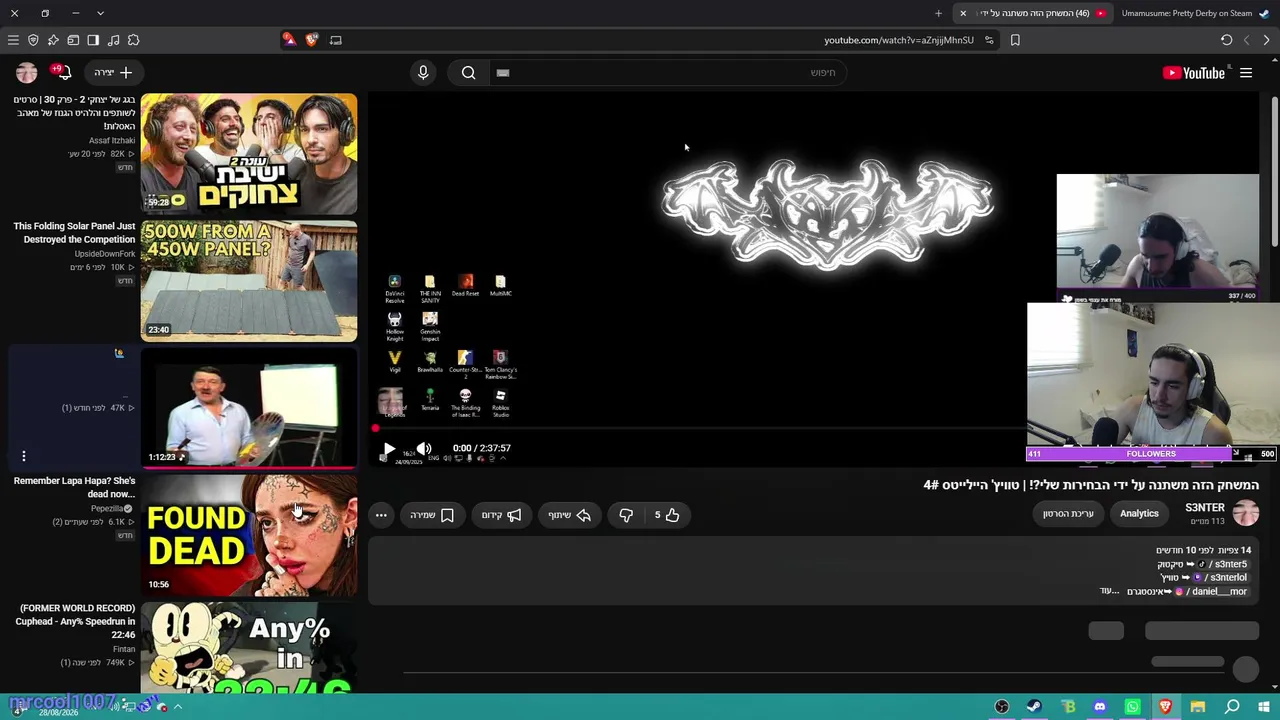Screen dimensions: 1280x720
Task: Bookmark this page with the bookmark icon
Action: click(x=1015, y=40)
